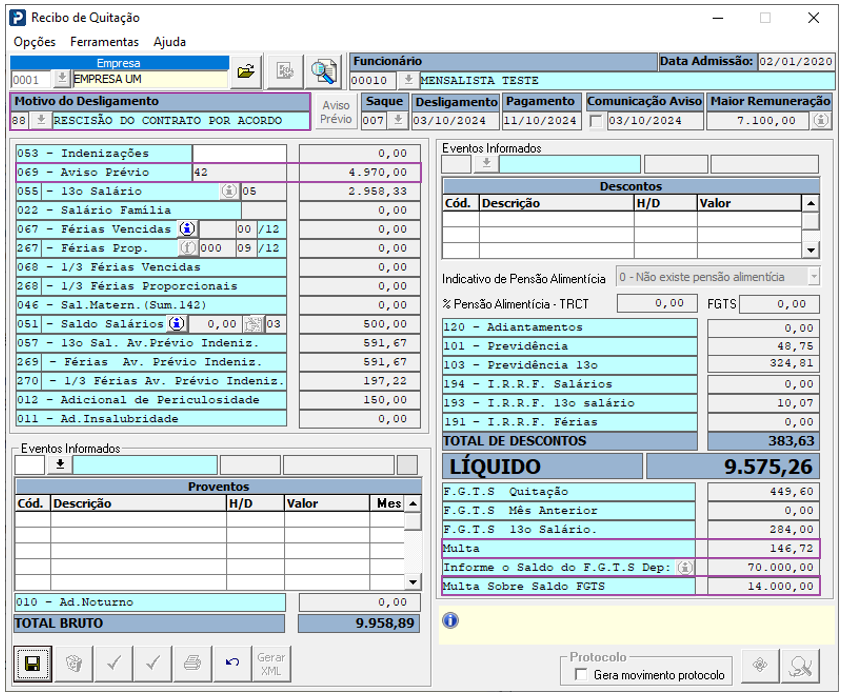This screenshot has width=844, height=696.
Task: Open the Ferramentas menu
Action: 104,42
